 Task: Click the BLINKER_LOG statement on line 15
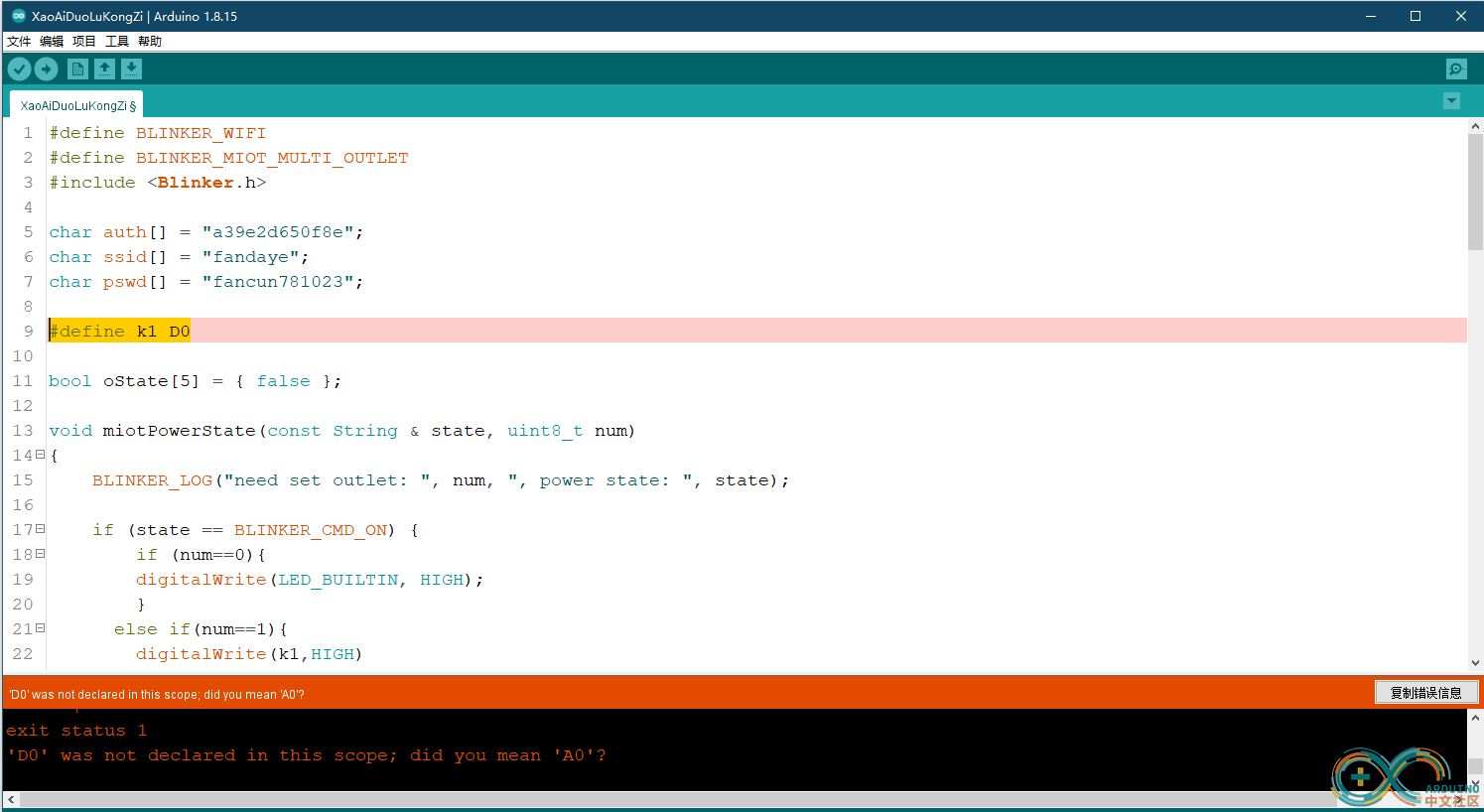coord(441,480)
